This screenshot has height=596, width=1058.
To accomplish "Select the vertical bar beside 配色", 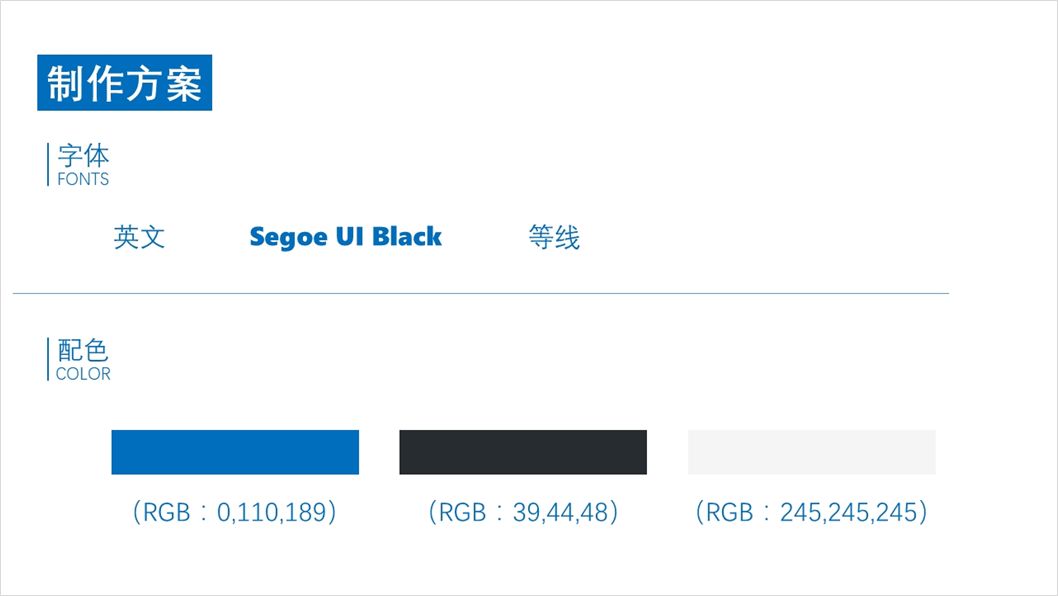I will [x=48, y=359].
